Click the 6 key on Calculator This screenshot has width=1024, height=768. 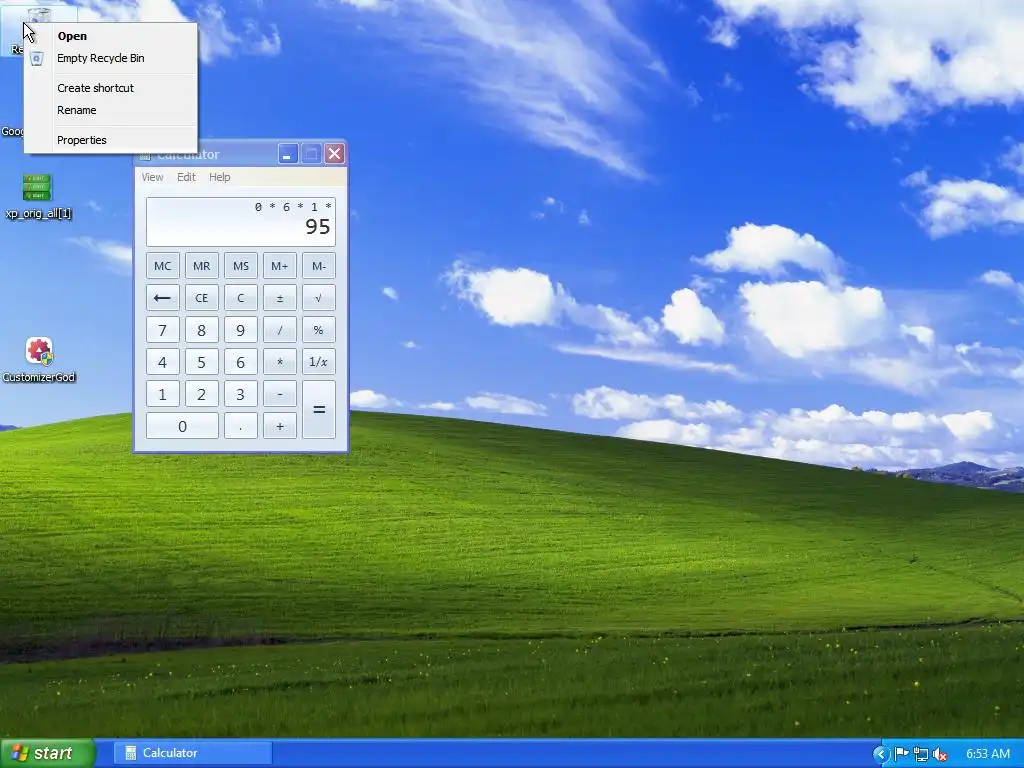(x=241, y=362)
